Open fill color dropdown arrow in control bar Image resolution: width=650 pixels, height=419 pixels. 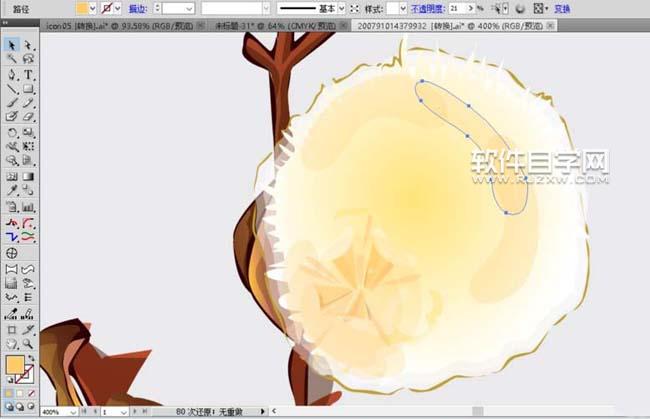[x=92, y=8]
